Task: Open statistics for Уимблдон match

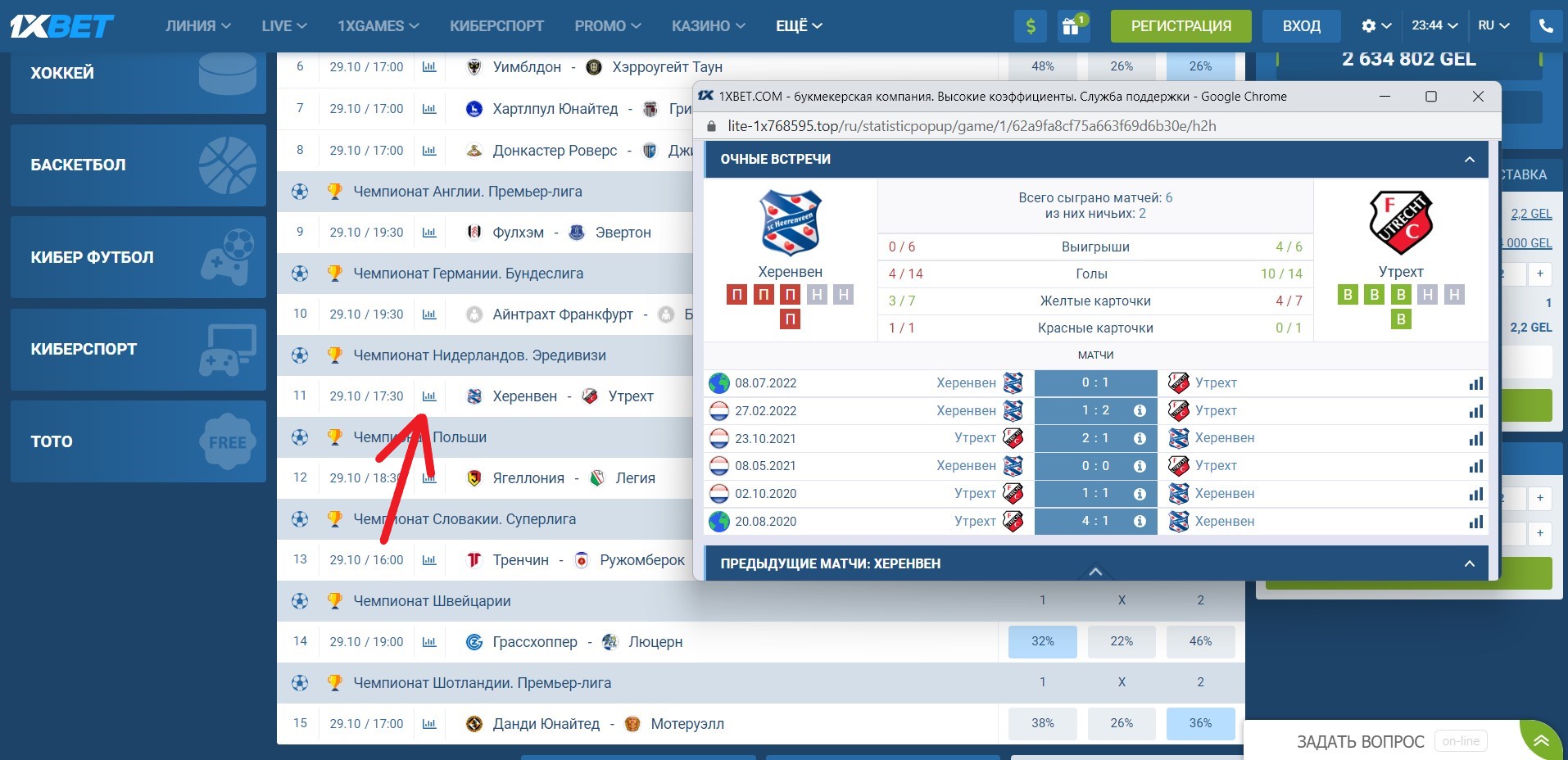Action: pyautogui.click(x=429, y=67)
